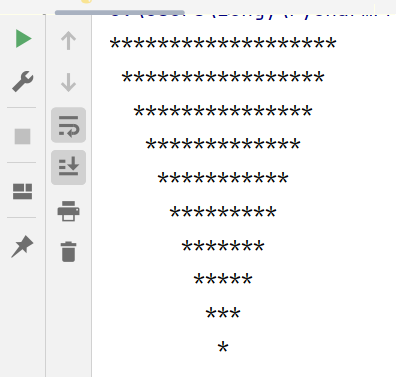Click the green Run/Rerun arrow

23,39
